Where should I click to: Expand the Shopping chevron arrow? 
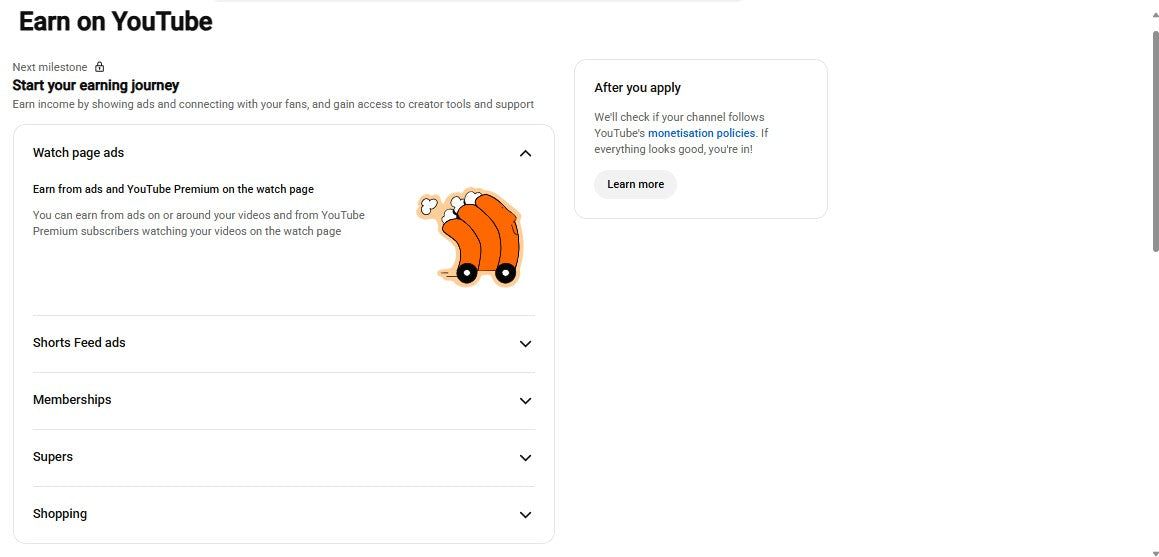526,515
